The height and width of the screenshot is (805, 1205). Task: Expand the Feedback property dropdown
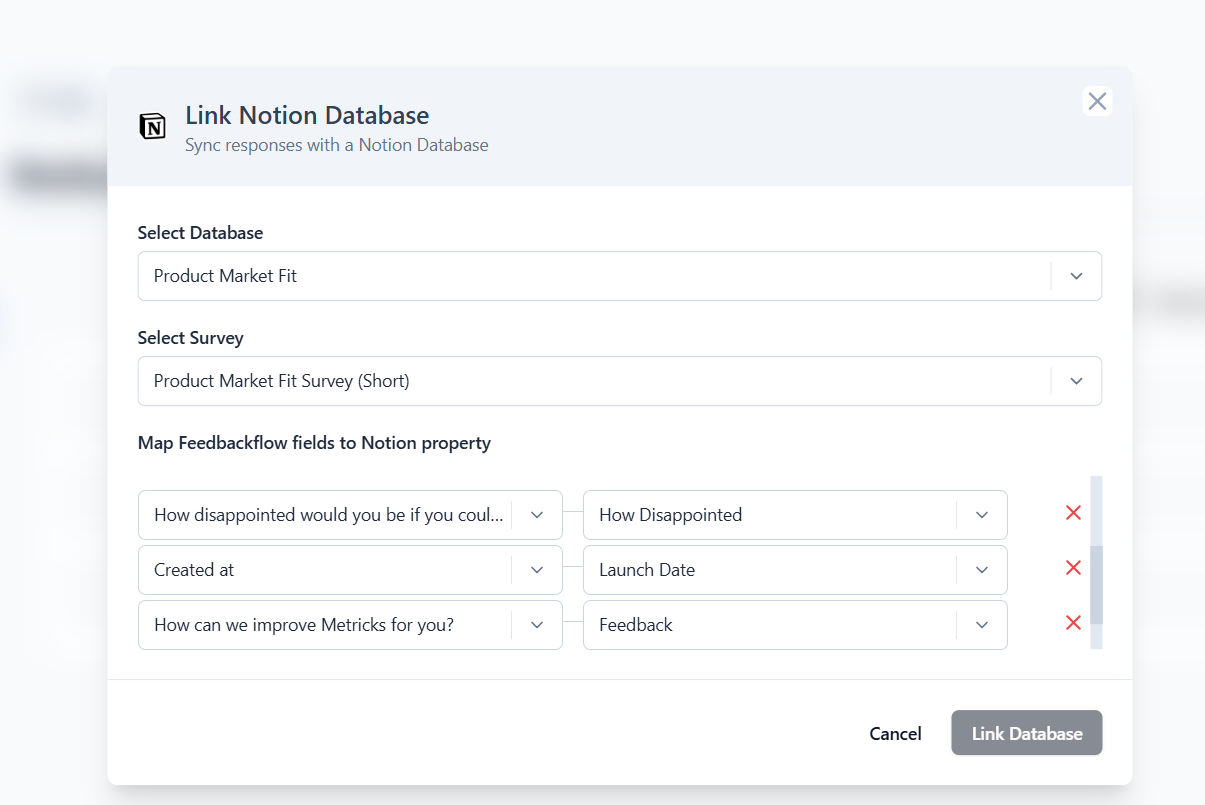pos(981,624)
